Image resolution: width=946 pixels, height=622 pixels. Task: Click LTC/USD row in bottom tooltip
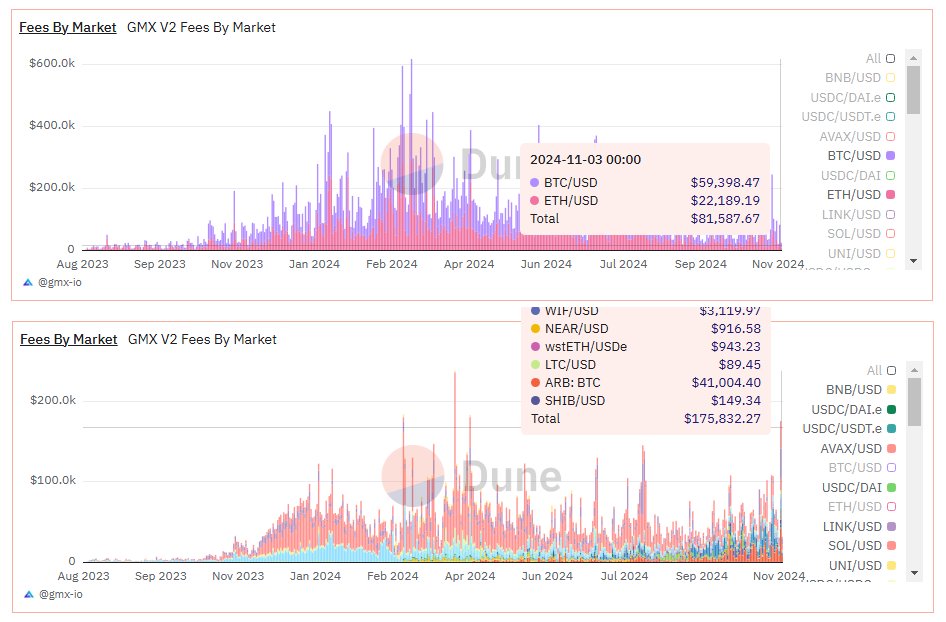coord(646,365)
